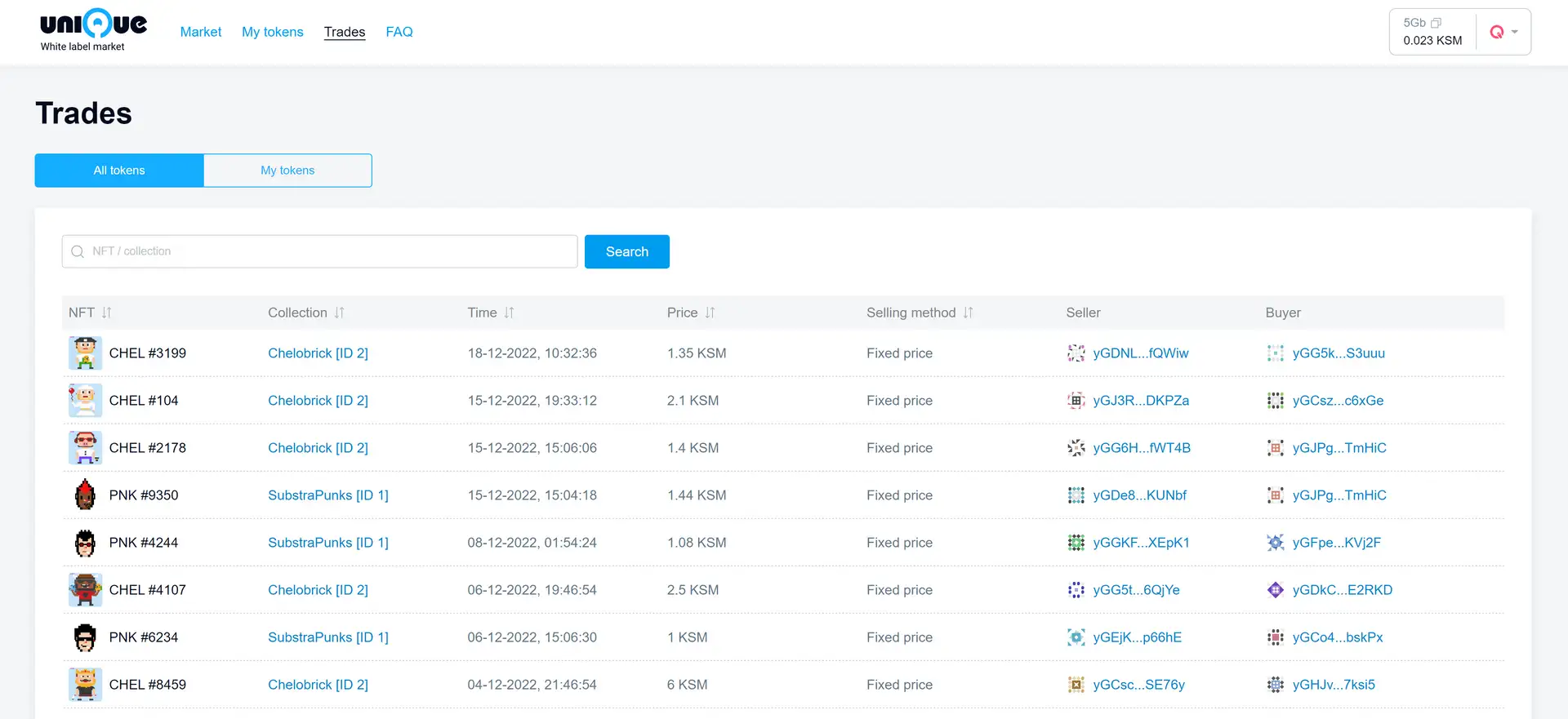Open SubstraPunks [ID 1] link for PNK #6234
Screen dimensions: 1568x719
click(x=327, y=637)
